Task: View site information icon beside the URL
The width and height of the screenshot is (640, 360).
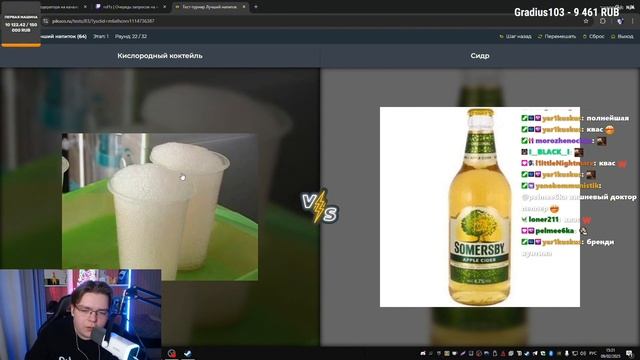Action: 46,21
